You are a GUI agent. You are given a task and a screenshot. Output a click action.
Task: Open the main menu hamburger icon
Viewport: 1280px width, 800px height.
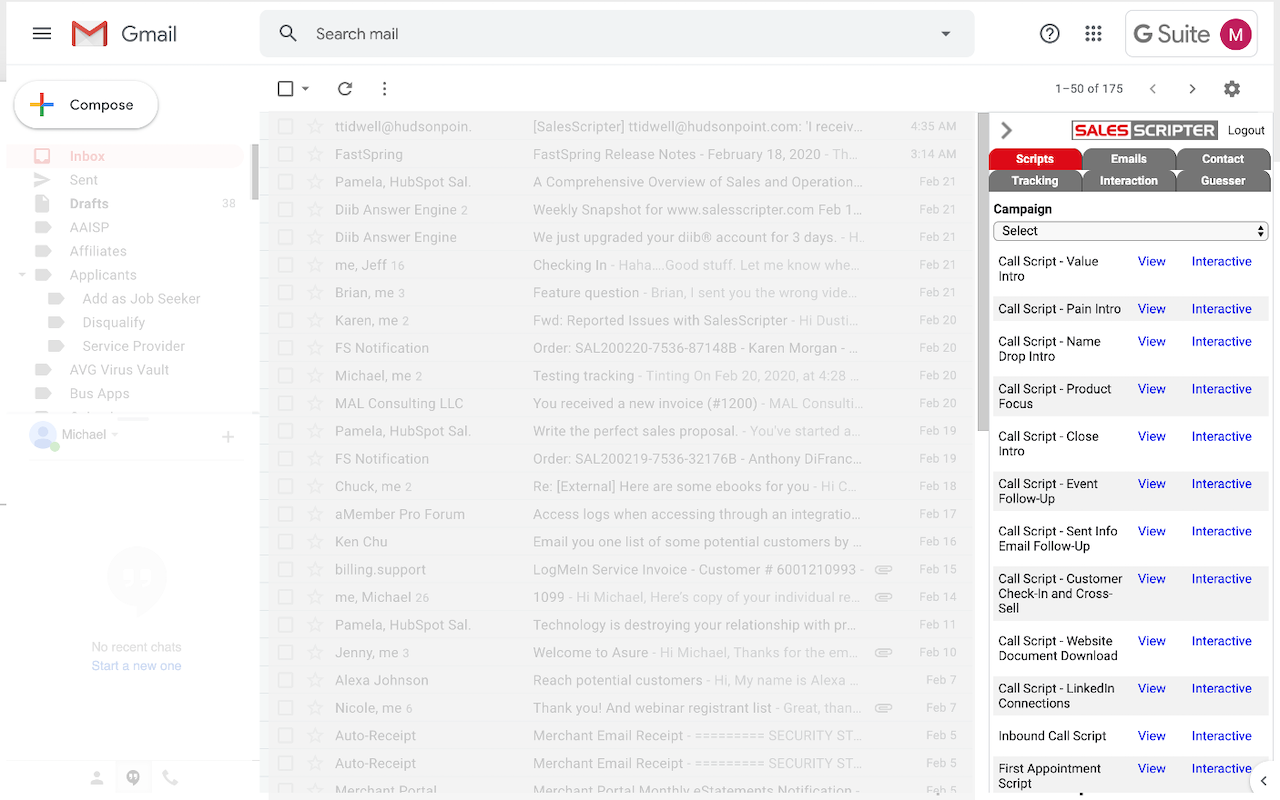[x=42, y=34]
